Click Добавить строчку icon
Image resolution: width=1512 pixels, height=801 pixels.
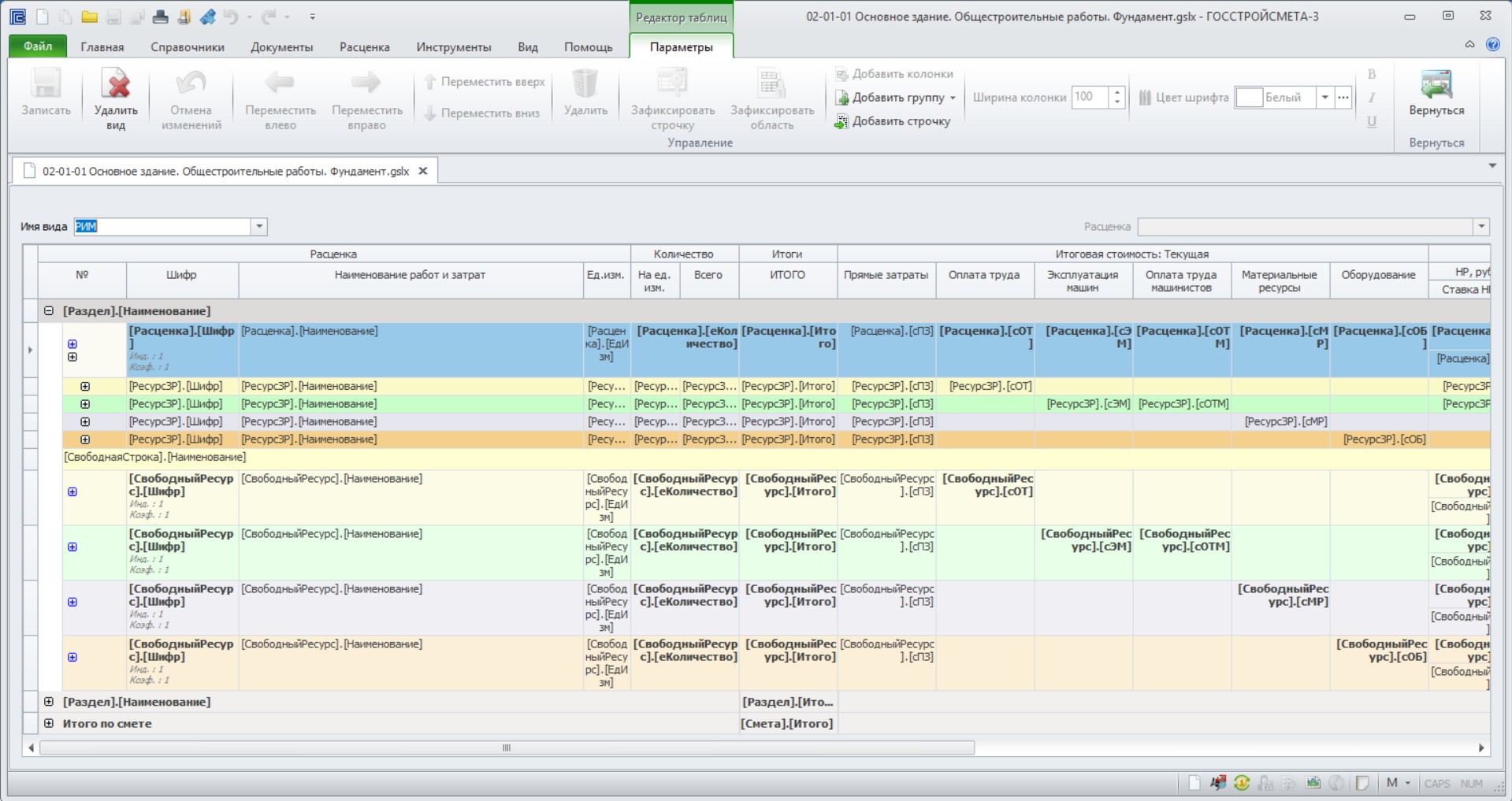[841, 121]
